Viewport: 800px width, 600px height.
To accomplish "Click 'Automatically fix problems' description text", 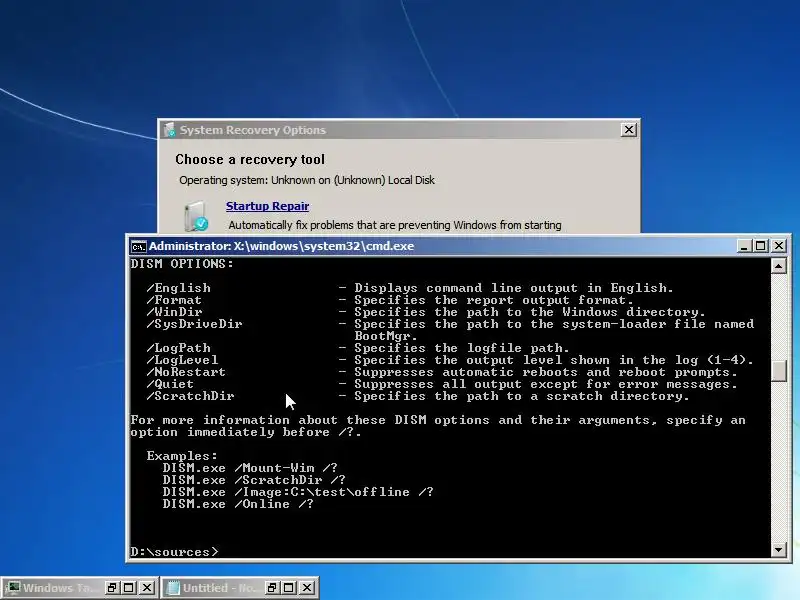I will tap(395, 225).
